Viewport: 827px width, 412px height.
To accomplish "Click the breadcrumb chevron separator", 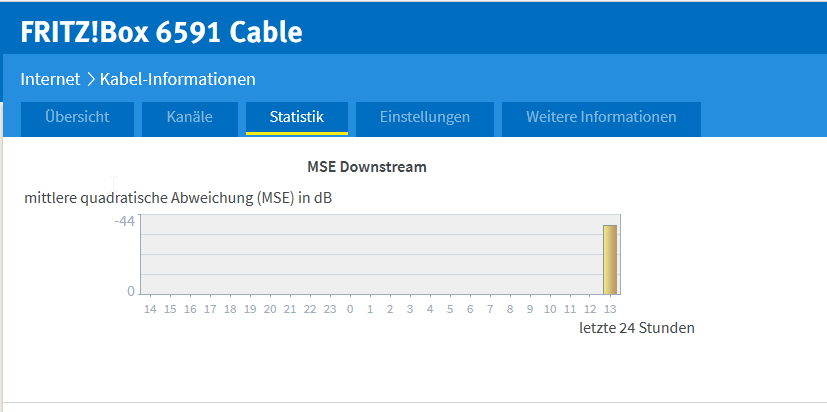I will click(x=90, y=79).
